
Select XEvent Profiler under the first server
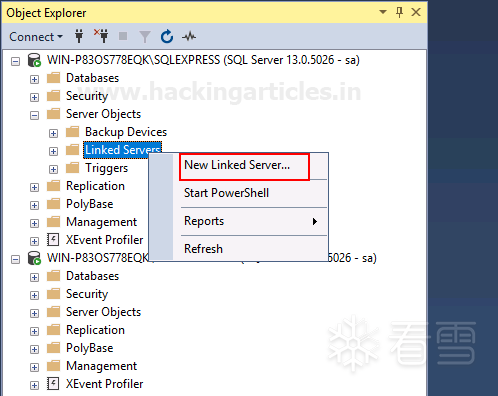(104, 240)
